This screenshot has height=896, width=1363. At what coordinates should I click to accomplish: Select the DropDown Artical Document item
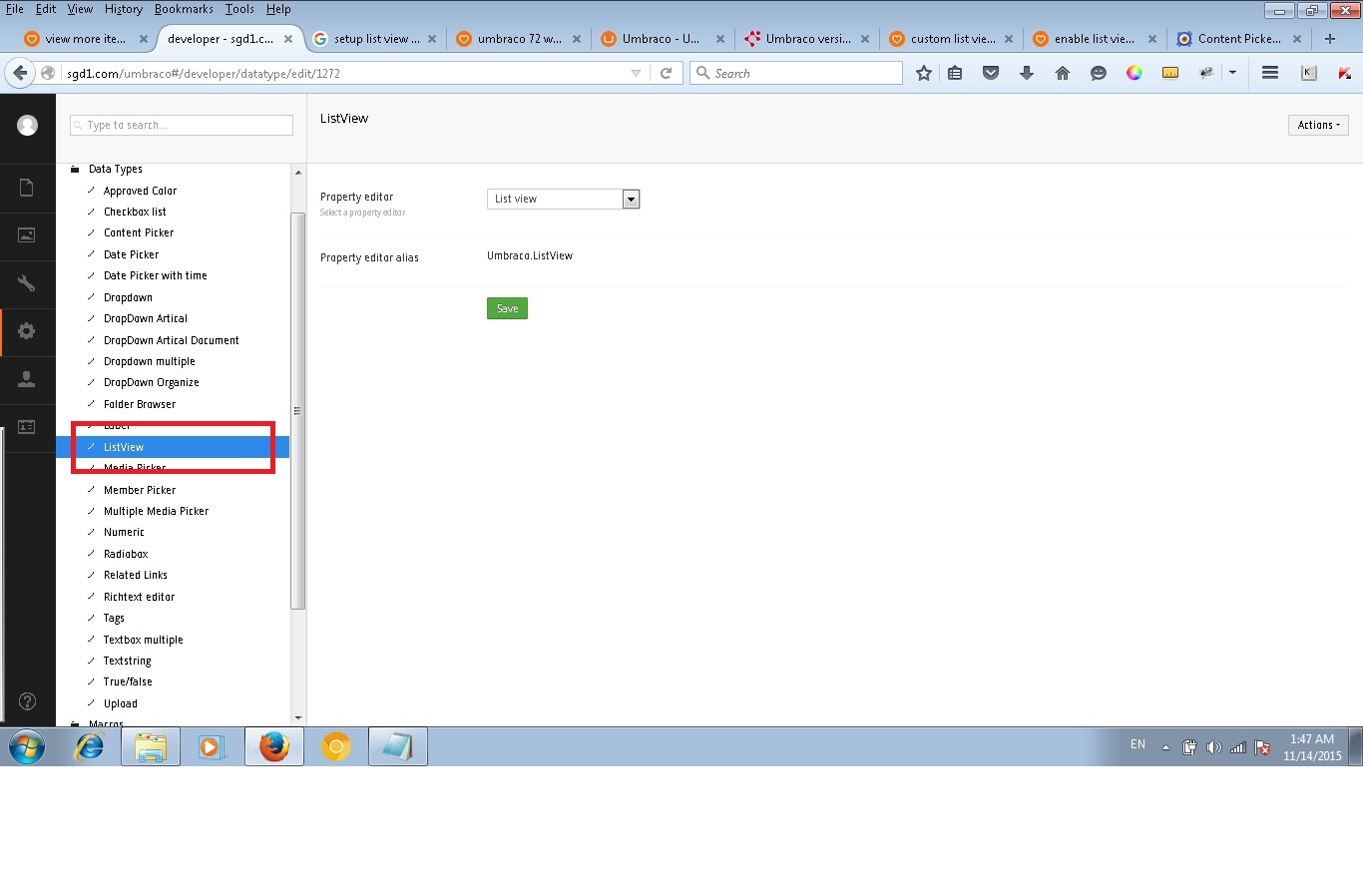172,340
